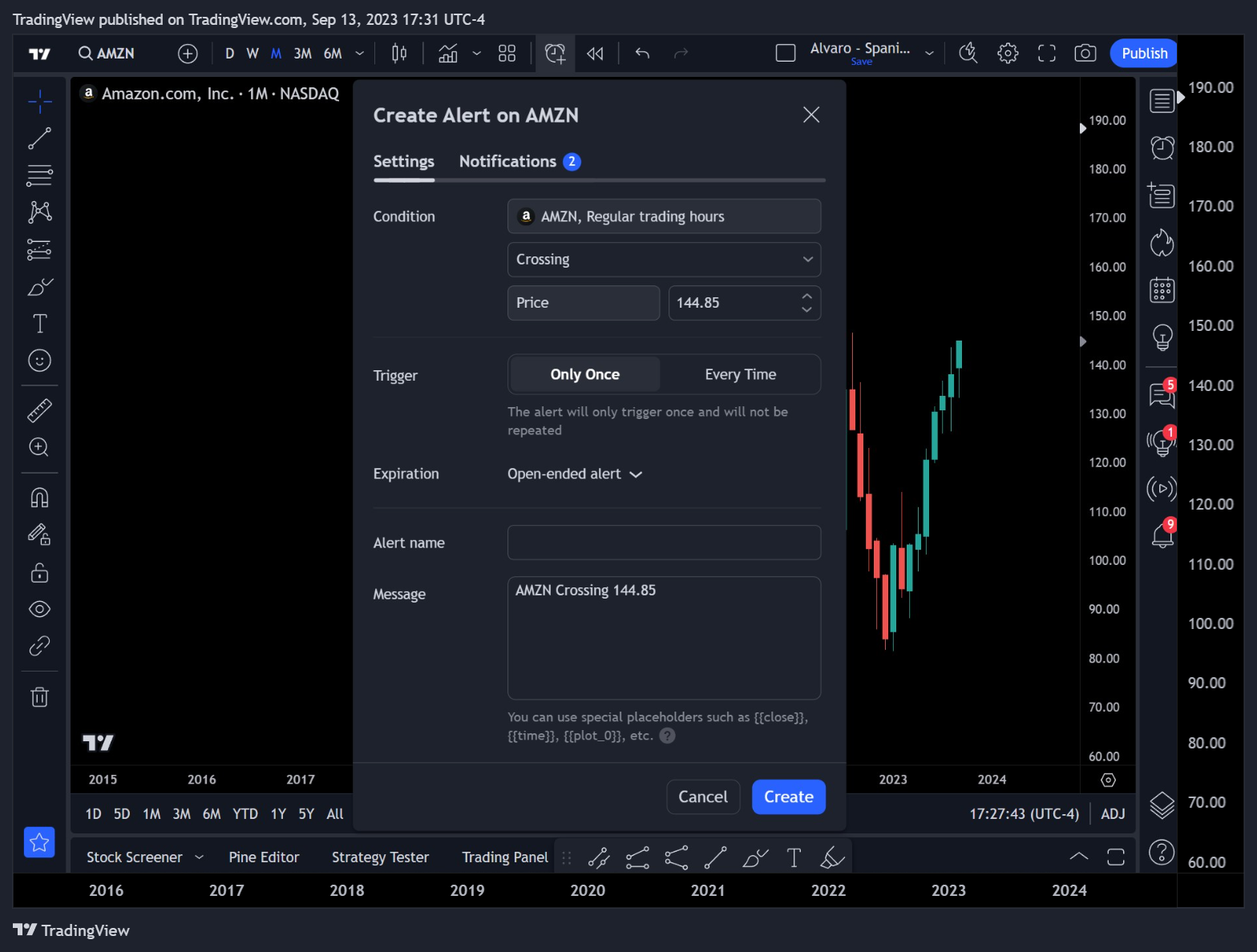Open the patterns drawing tool
The height and width of the screenshot is (952, 1257).
(x=39, y=212)
